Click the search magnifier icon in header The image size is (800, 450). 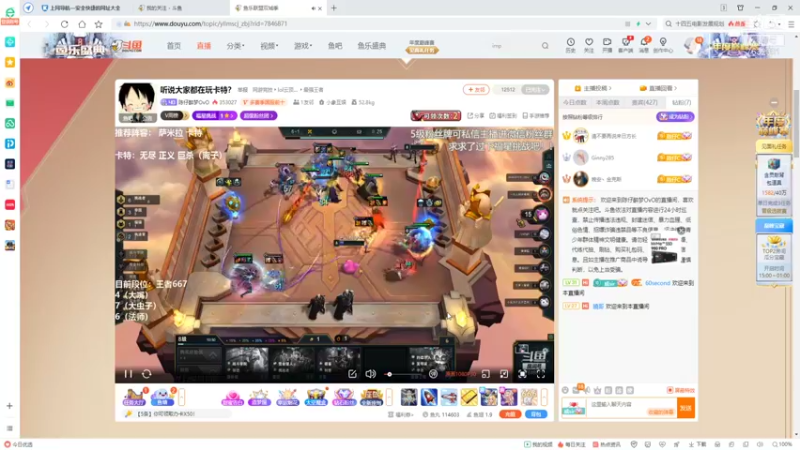[x=545, y=45]
